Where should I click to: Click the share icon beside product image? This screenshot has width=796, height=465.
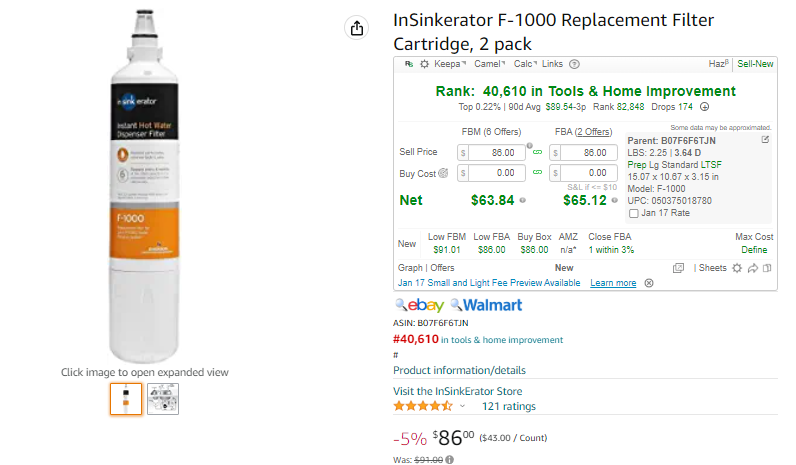pos(357,28)
